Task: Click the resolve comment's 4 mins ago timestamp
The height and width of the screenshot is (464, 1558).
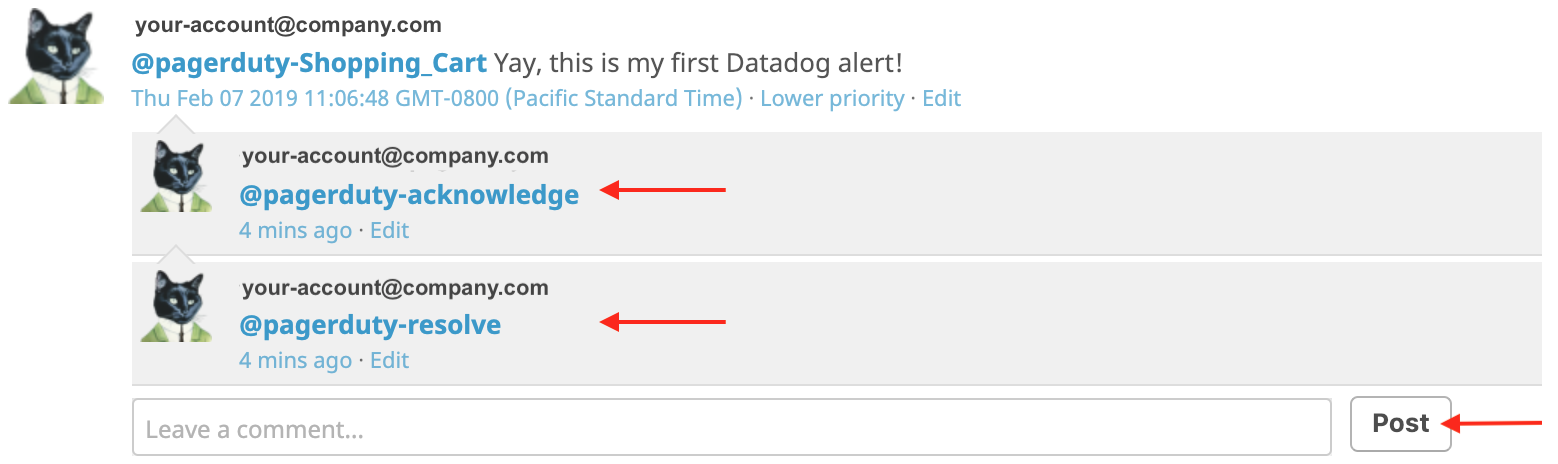Action: pyautogui.click(x=295, y=360)
